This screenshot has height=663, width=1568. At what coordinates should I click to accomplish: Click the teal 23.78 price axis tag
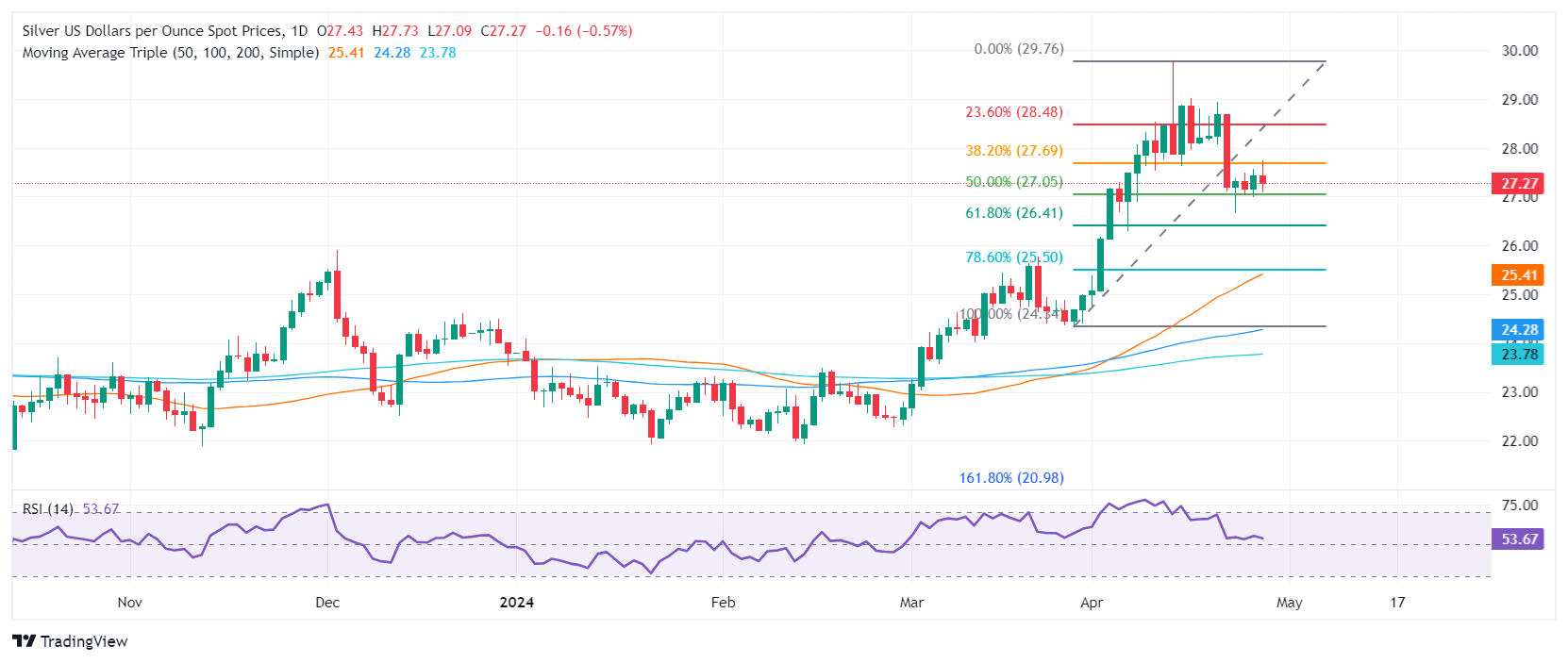tap(1518, 355)
